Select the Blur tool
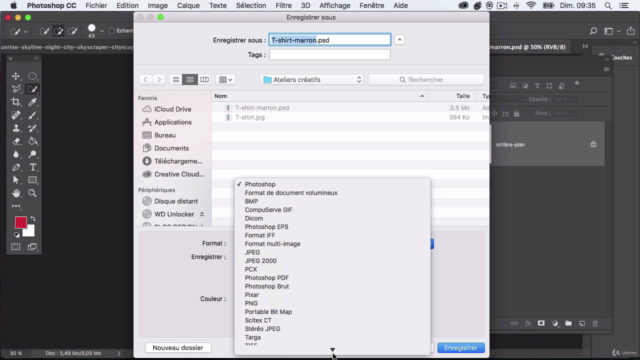 16,154
